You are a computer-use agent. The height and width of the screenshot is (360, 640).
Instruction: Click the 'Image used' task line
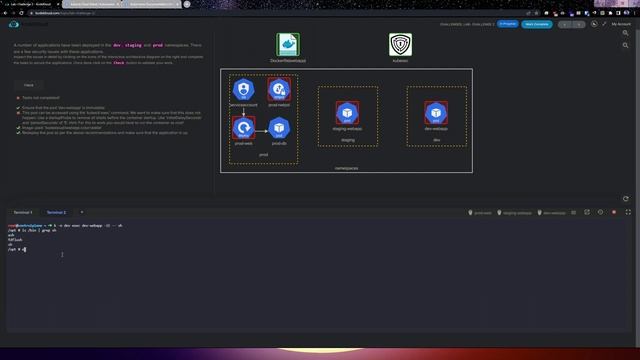click(62, 128)
